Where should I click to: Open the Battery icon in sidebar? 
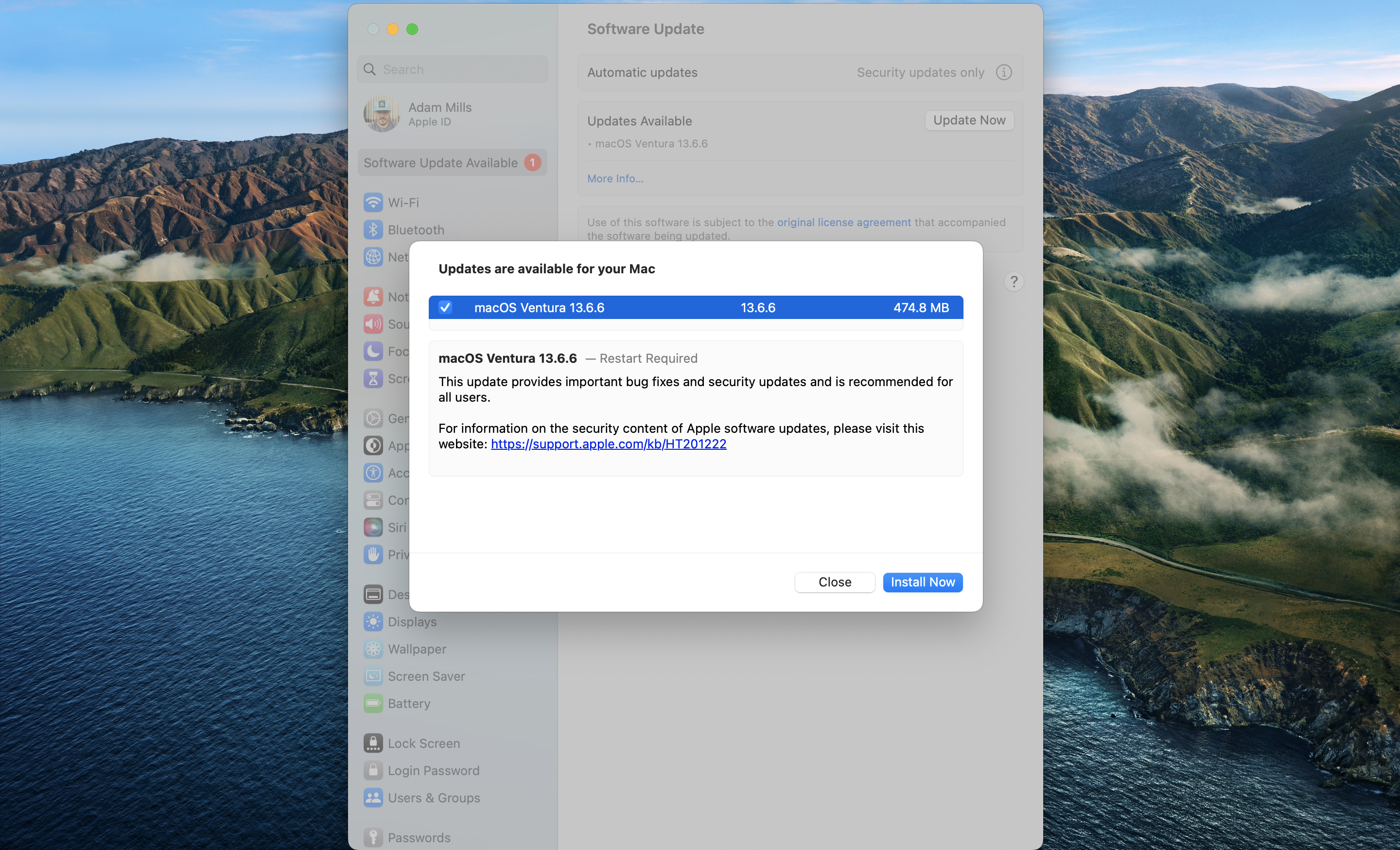coord(373,704)
